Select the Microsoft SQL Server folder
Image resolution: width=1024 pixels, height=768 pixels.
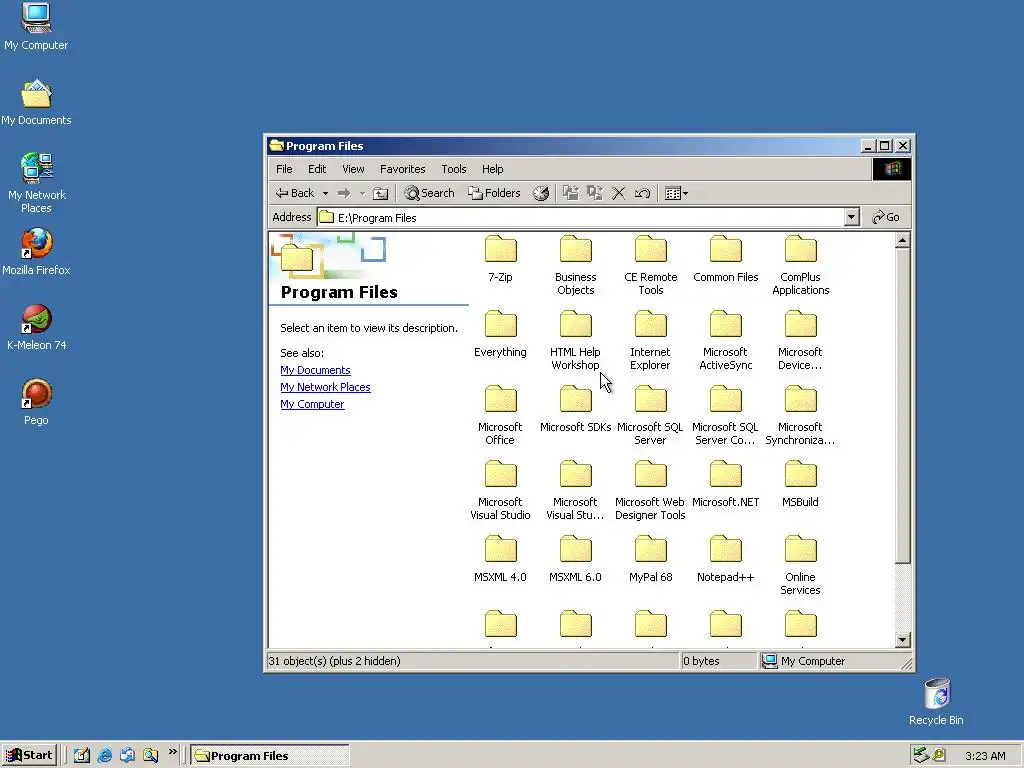[x=650, y=415]
